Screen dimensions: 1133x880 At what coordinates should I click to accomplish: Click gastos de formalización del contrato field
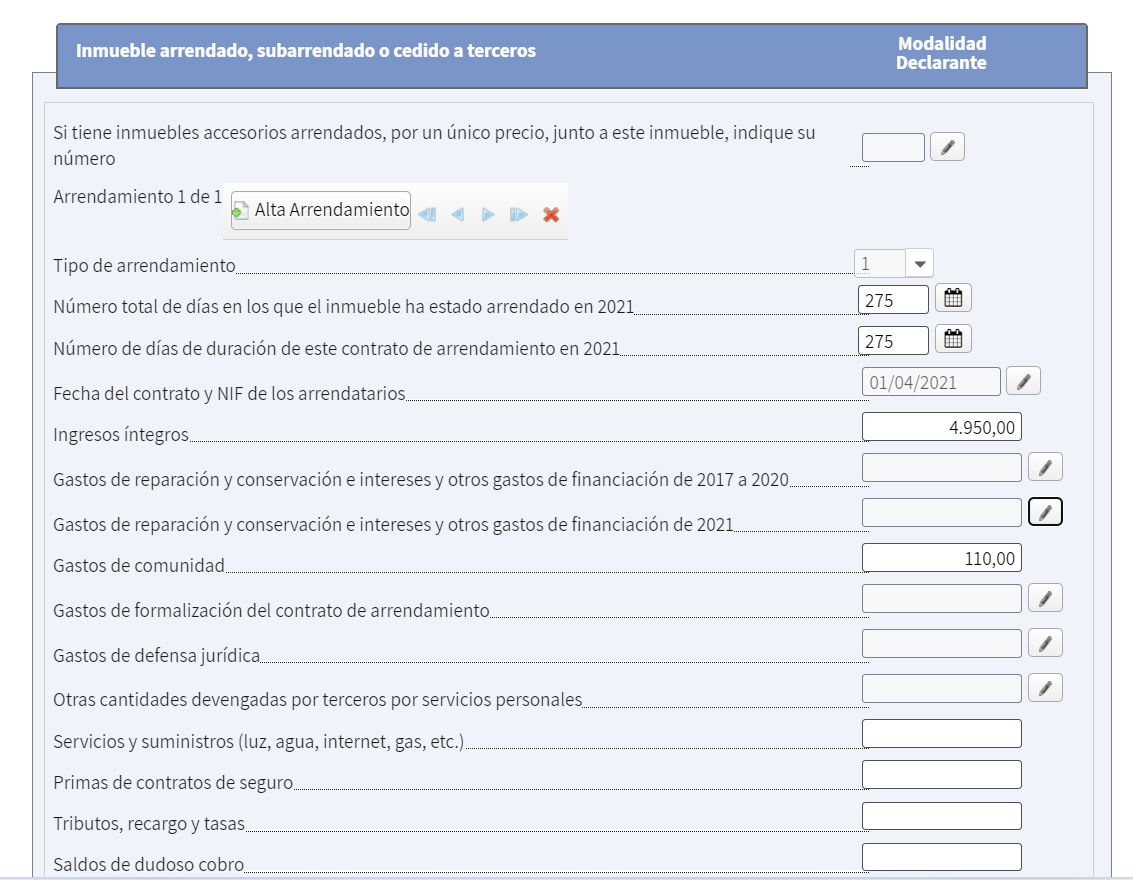(942, 598)
